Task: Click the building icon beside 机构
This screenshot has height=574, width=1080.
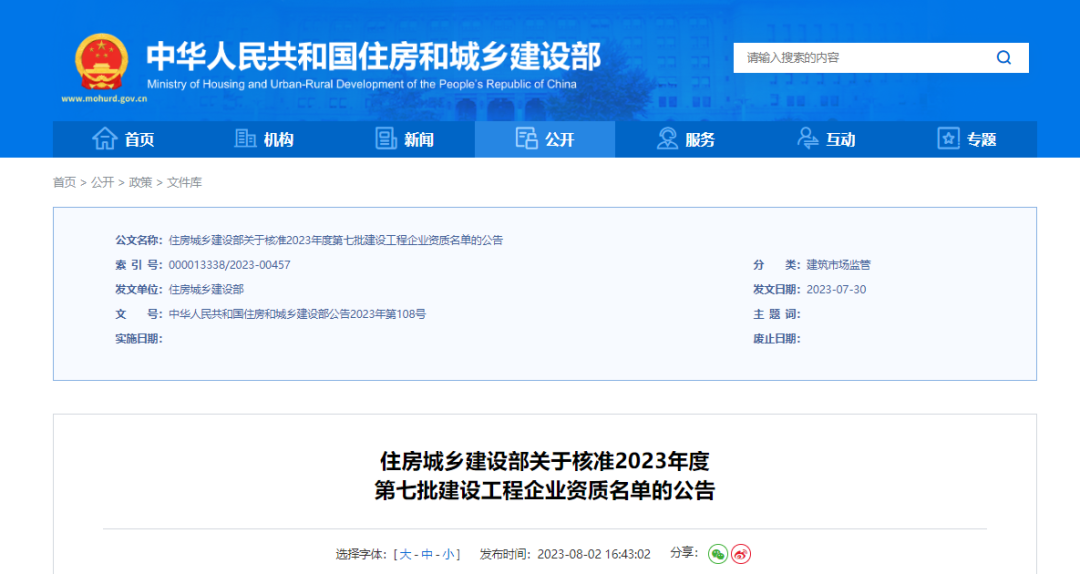Action: [245, 139]
